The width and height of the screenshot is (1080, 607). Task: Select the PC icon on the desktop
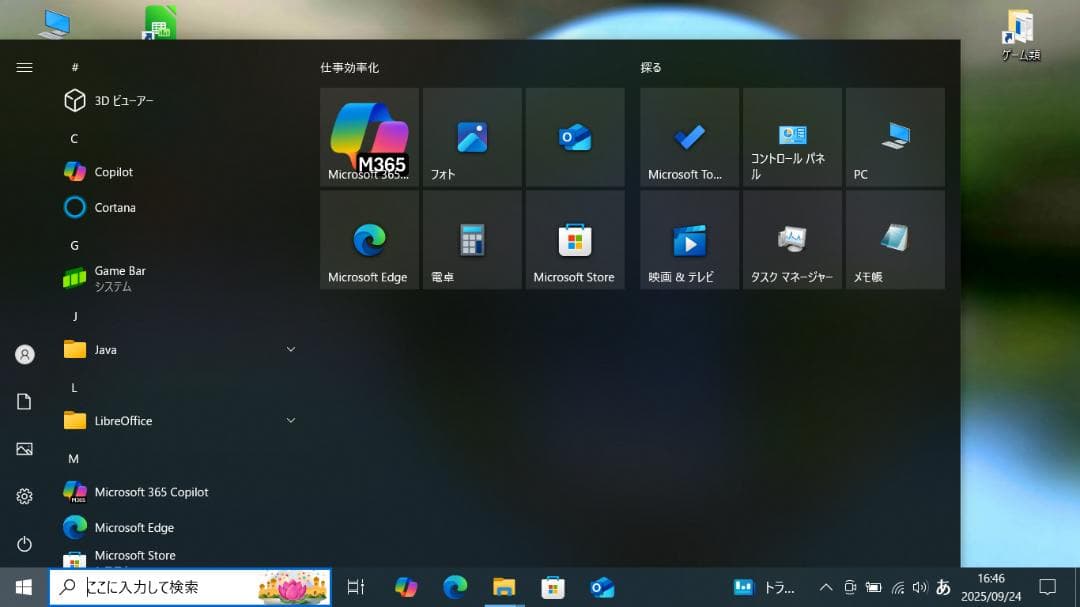55,23
